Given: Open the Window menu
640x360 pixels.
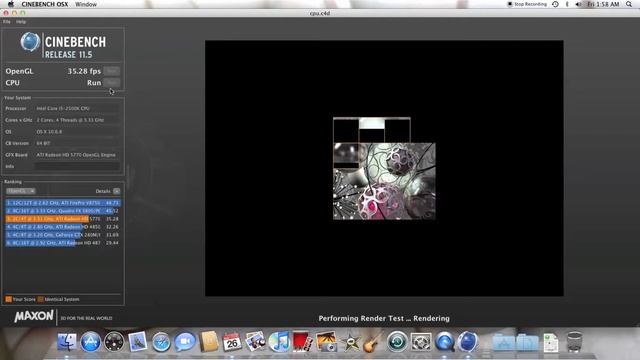Looking at the screenshot, I should (86, 4).
